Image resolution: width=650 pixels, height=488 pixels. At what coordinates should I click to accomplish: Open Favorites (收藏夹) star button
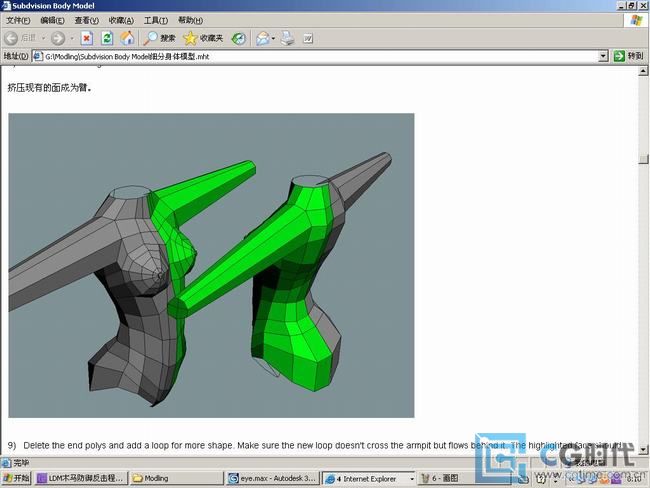click(203, 38)
